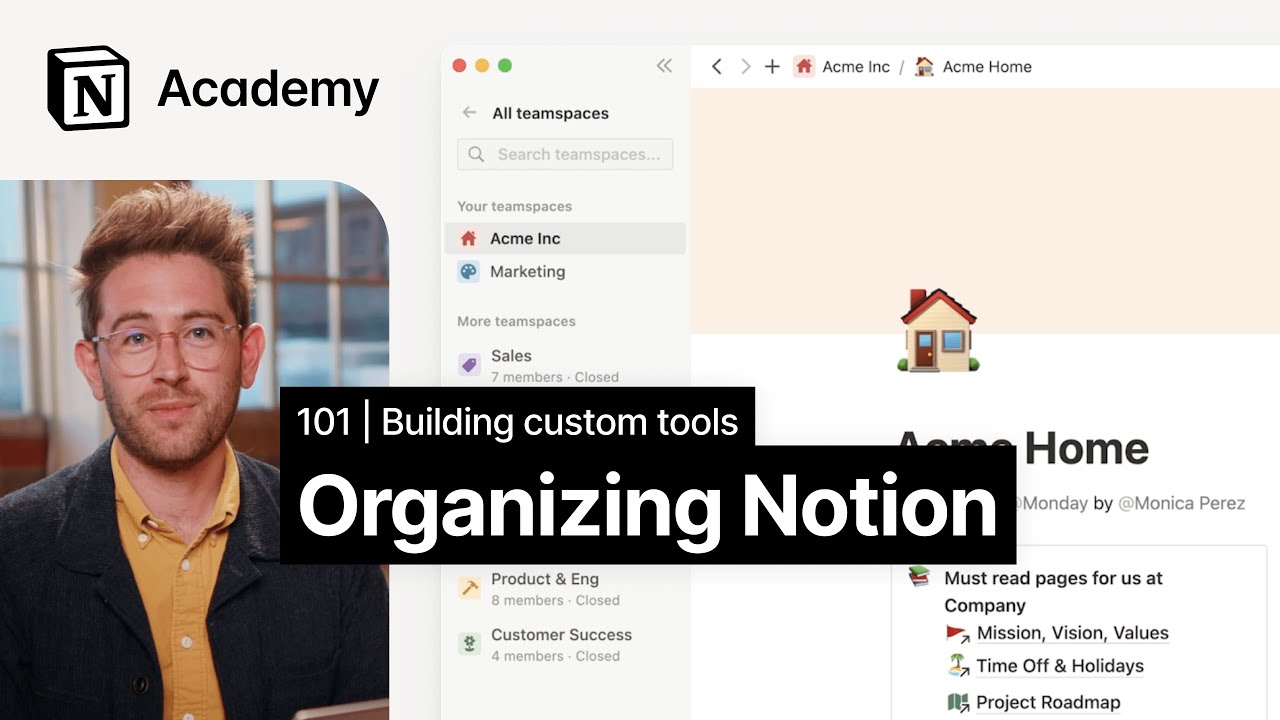
Task: Go forward using the right navigation arrow
Action: click(745, 67)
